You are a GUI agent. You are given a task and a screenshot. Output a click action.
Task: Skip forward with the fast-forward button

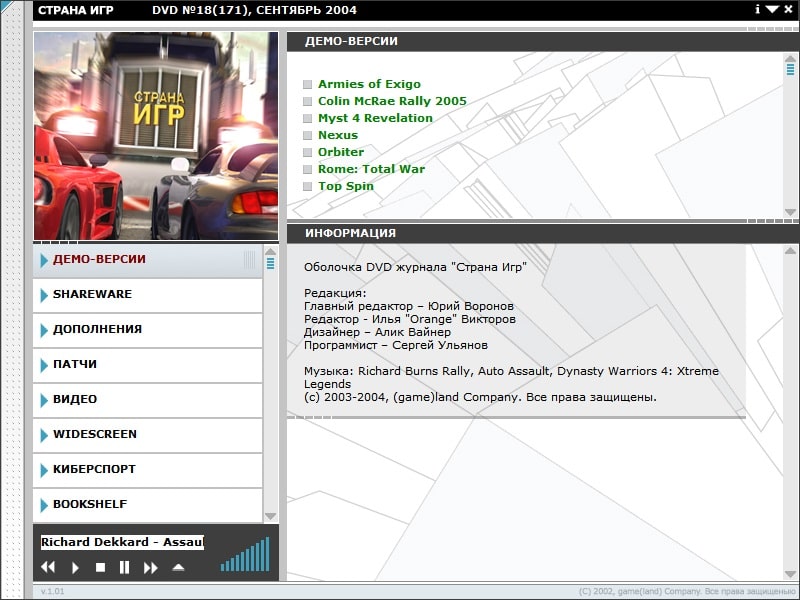point(151,567)
